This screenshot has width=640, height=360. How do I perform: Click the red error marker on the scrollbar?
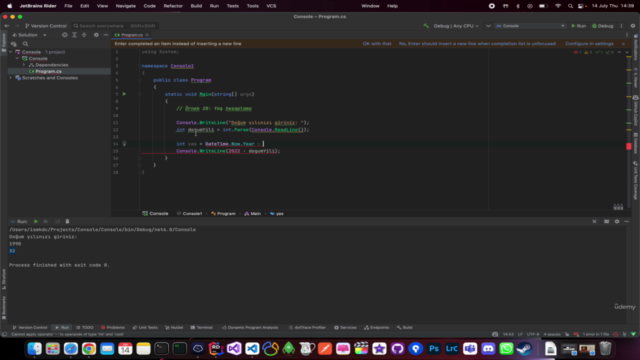(629, 146)
